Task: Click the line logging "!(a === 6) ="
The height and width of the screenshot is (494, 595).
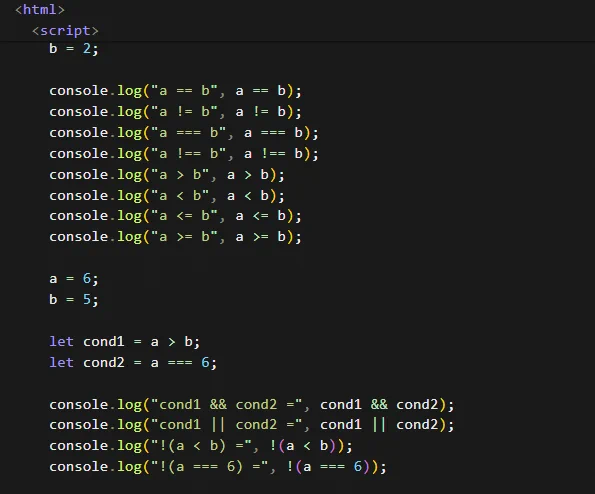Action: pyautogui.click(x=218, y=466)
